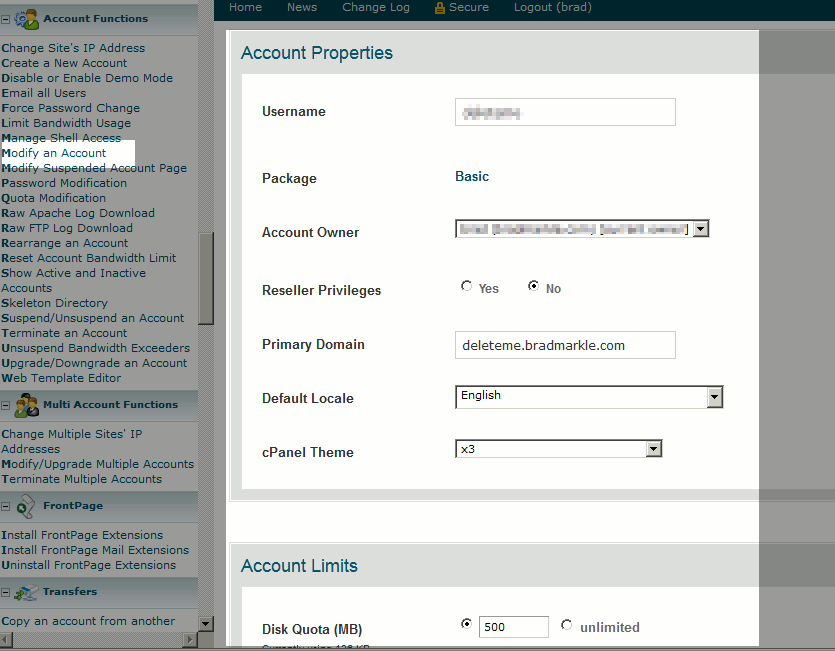
Task: Open Raw Apache Log Download link
Action: (x=78, y=213)
